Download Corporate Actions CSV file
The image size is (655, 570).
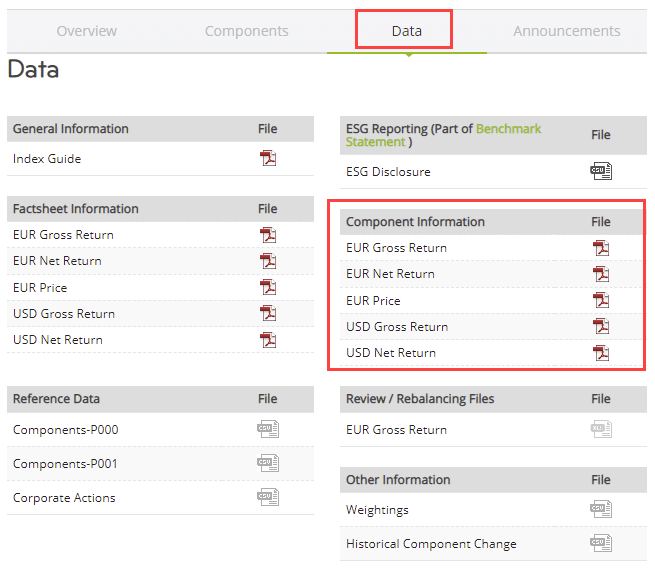click(267, 497)
